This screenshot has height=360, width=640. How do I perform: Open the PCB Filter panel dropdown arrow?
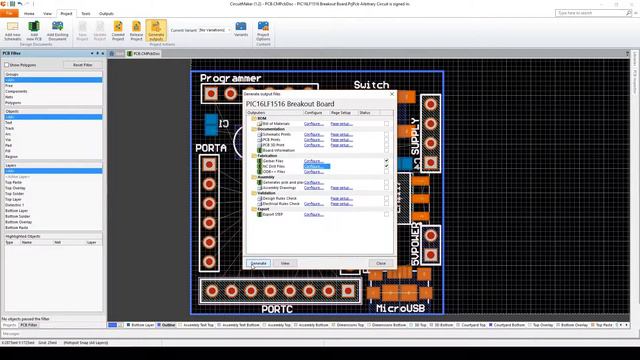92,53
